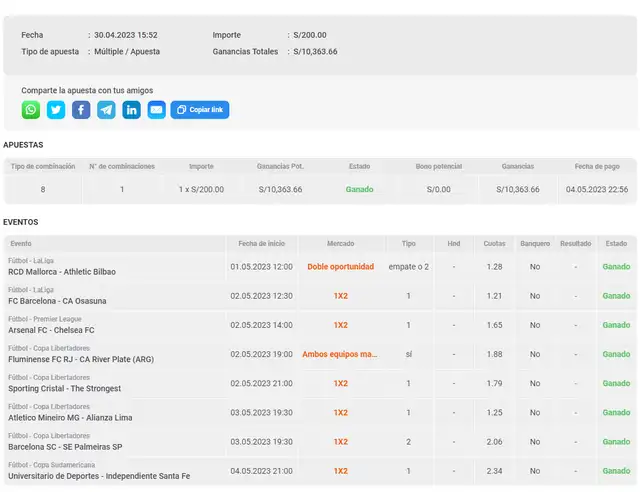The image size is (640, 492).
Task: Click the empate o 2 bet type
Action: click(409, 267)
